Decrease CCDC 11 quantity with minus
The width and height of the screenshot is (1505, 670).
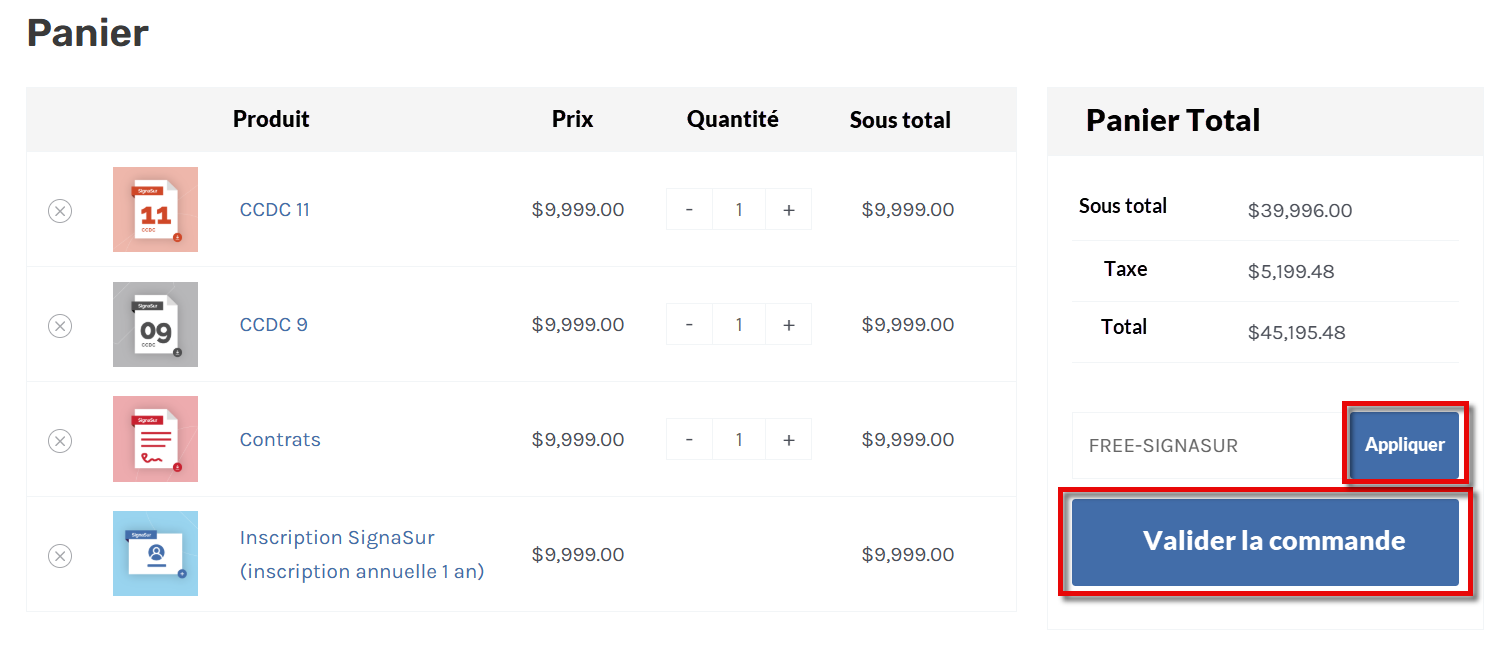pyautogui.click(x=689, y=210)
